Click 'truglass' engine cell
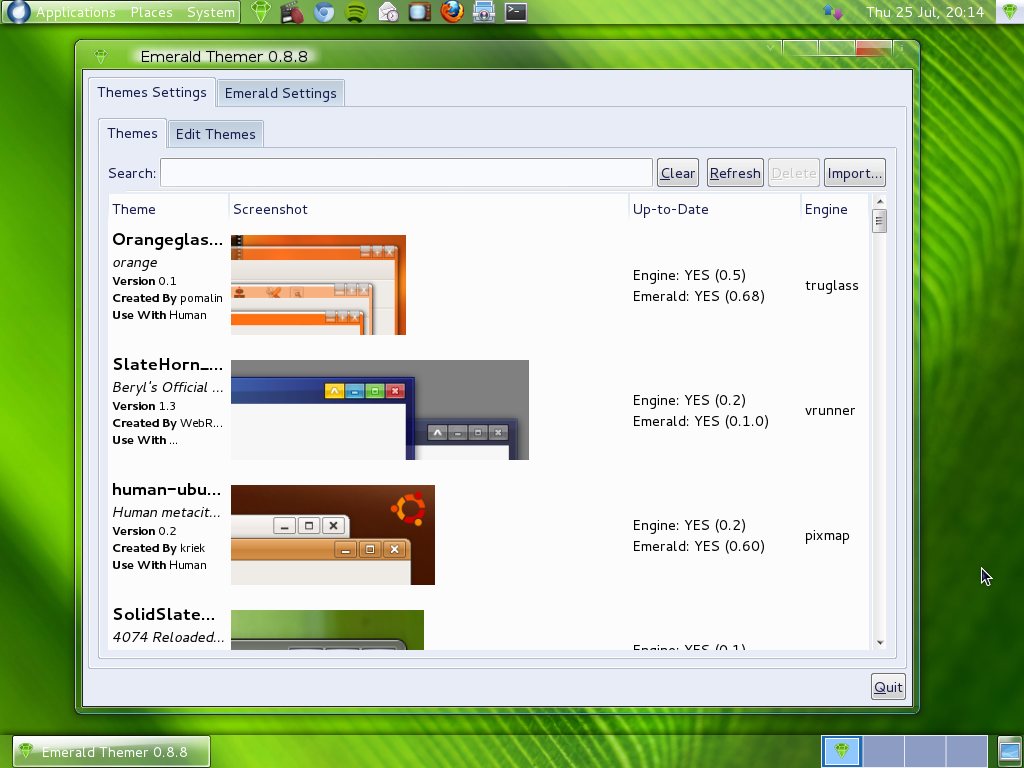The image size is (1024, 768). [x=831, y=285]
